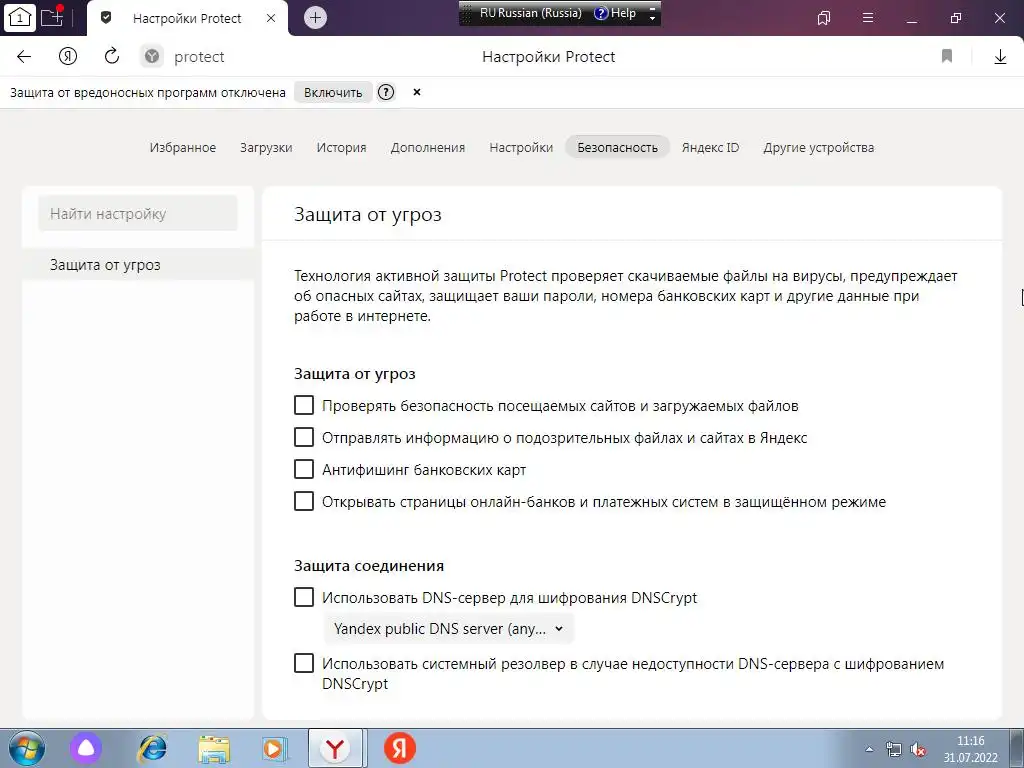Open Windows Media Player on taskbar
Screen dimensions: 1024x768
[x=274, y=748]
